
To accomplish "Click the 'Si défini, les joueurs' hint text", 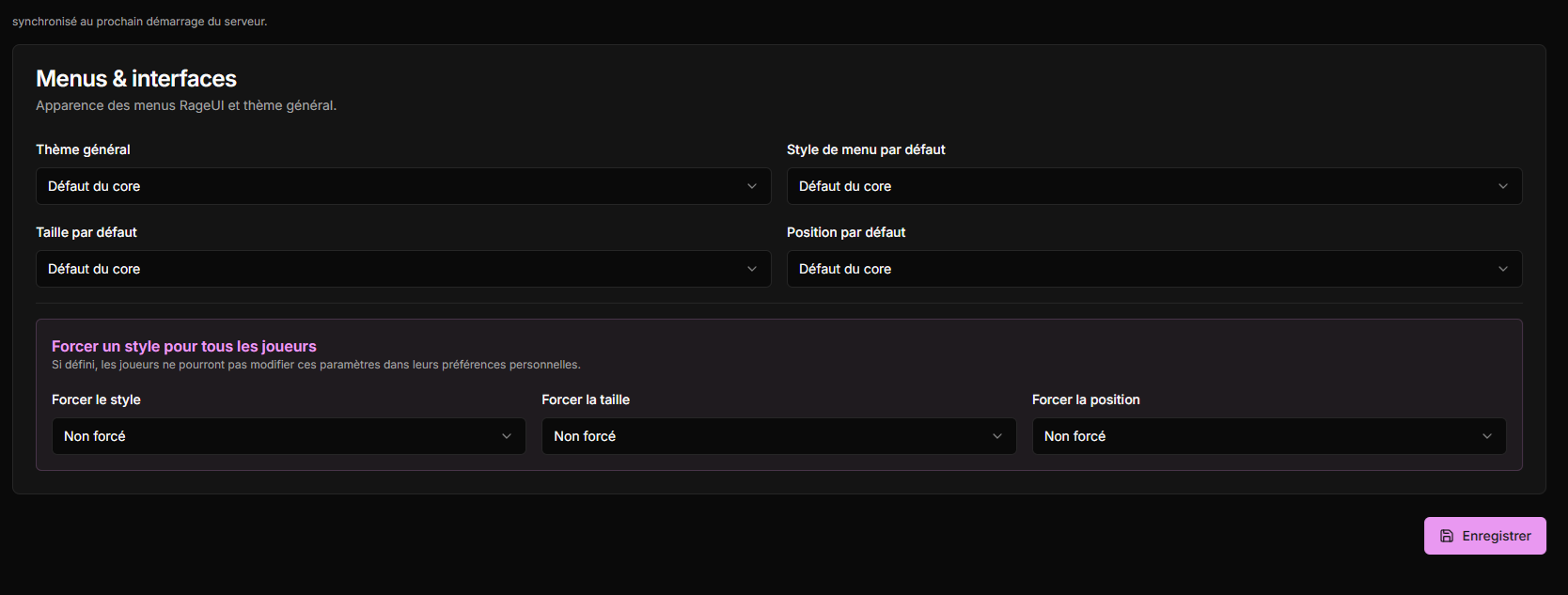I will [316, 365].
